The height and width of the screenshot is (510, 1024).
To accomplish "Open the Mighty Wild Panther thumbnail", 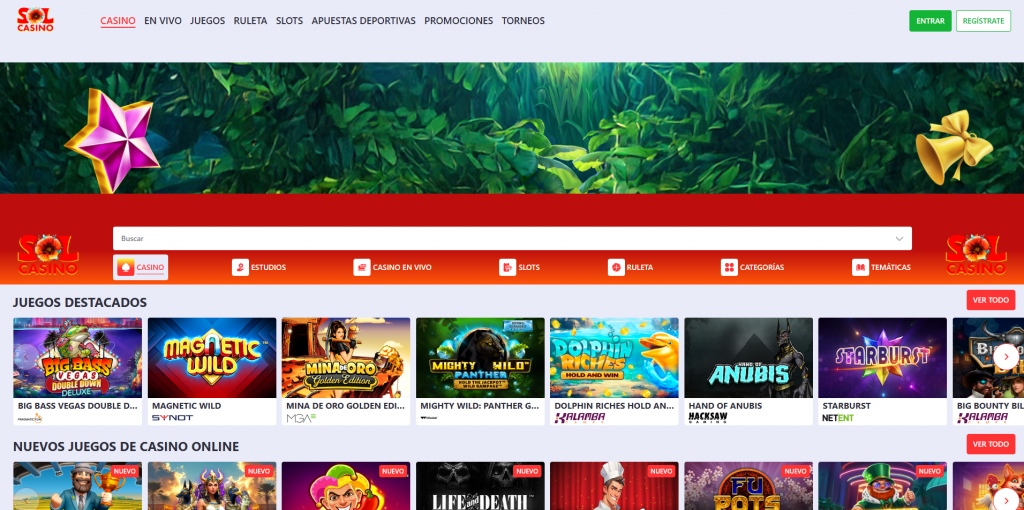I will tap(480, 358).
